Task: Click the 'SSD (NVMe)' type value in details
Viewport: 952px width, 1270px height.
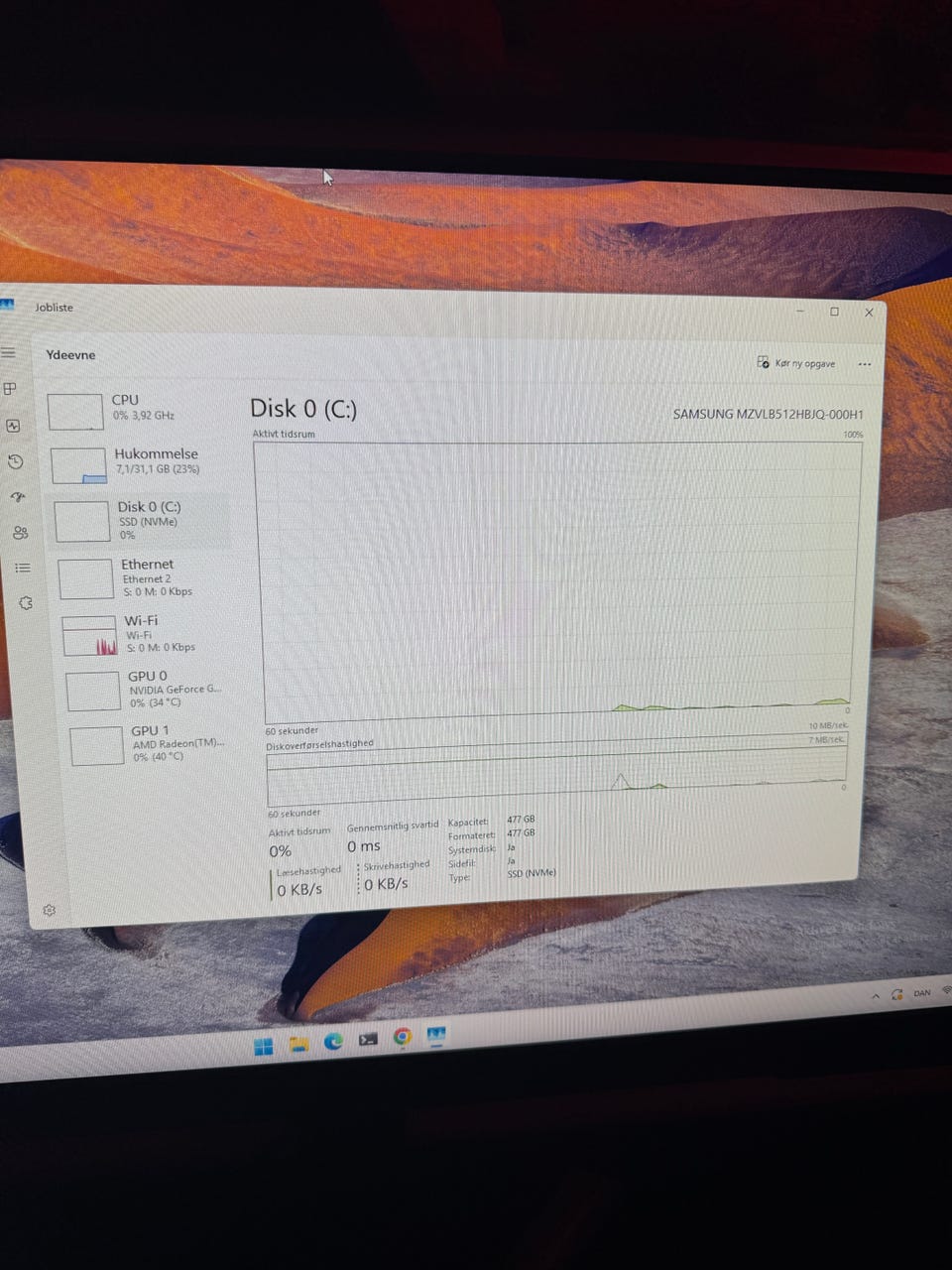Action: pos(532,873)
